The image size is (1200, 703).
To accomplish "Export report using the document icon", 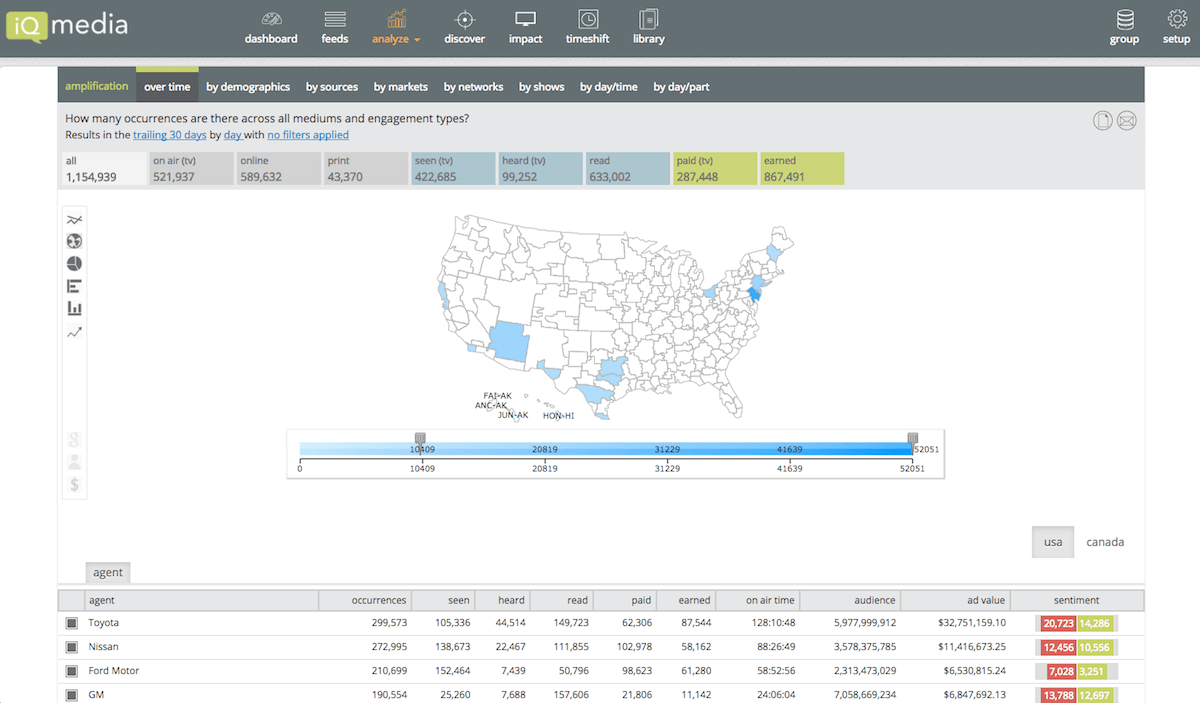I will click(1102, 121).
